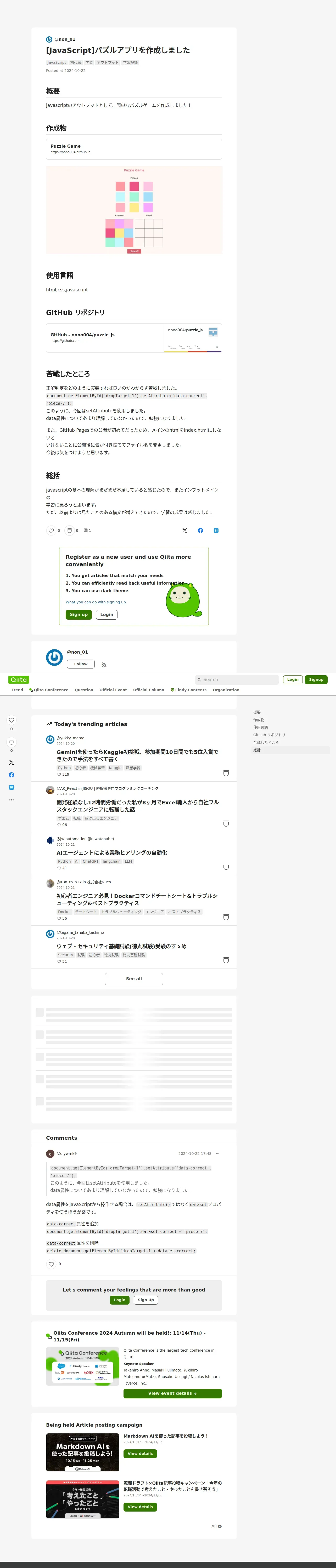Open the Dockerコマンドチートシート article
Viewport: 336px width, 1568px height.
point(137,900)
